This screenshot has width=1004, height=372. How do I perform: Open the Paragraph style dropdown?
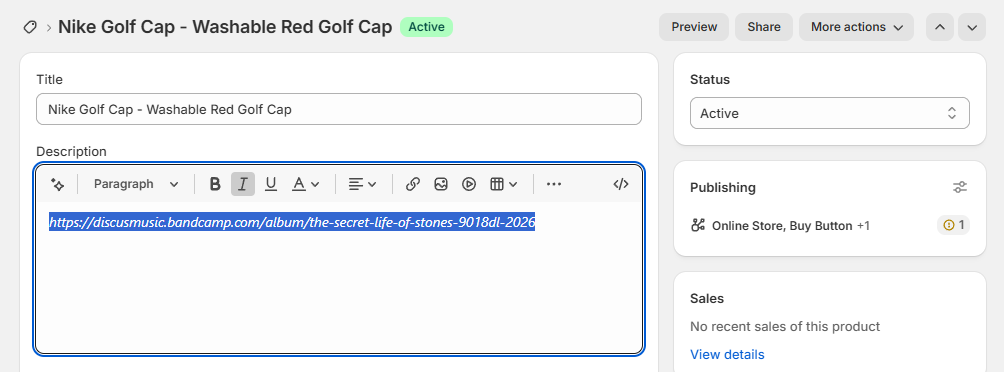click(136, 184)
